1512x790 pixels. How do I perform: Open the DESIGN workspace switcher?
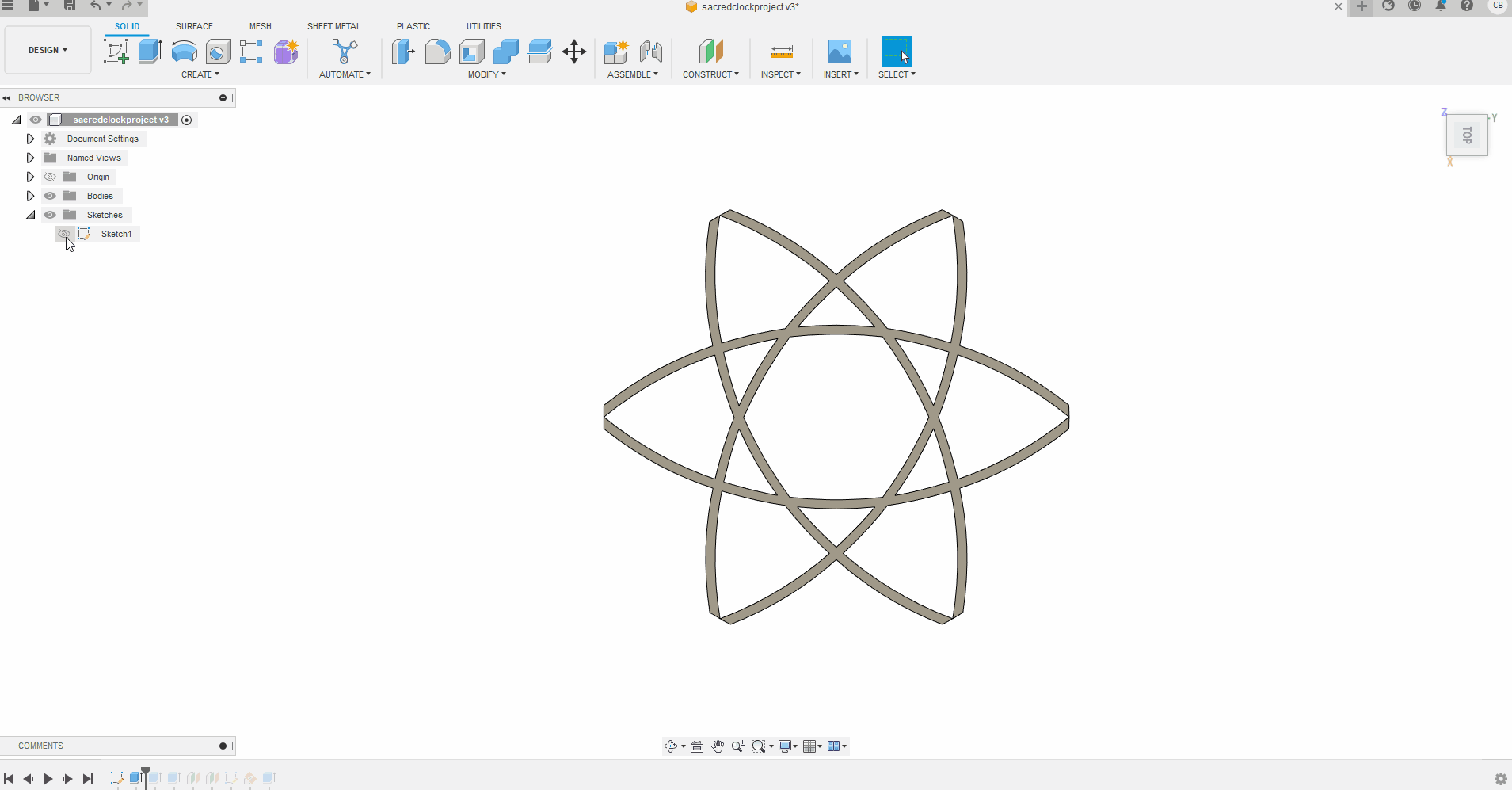47,49
